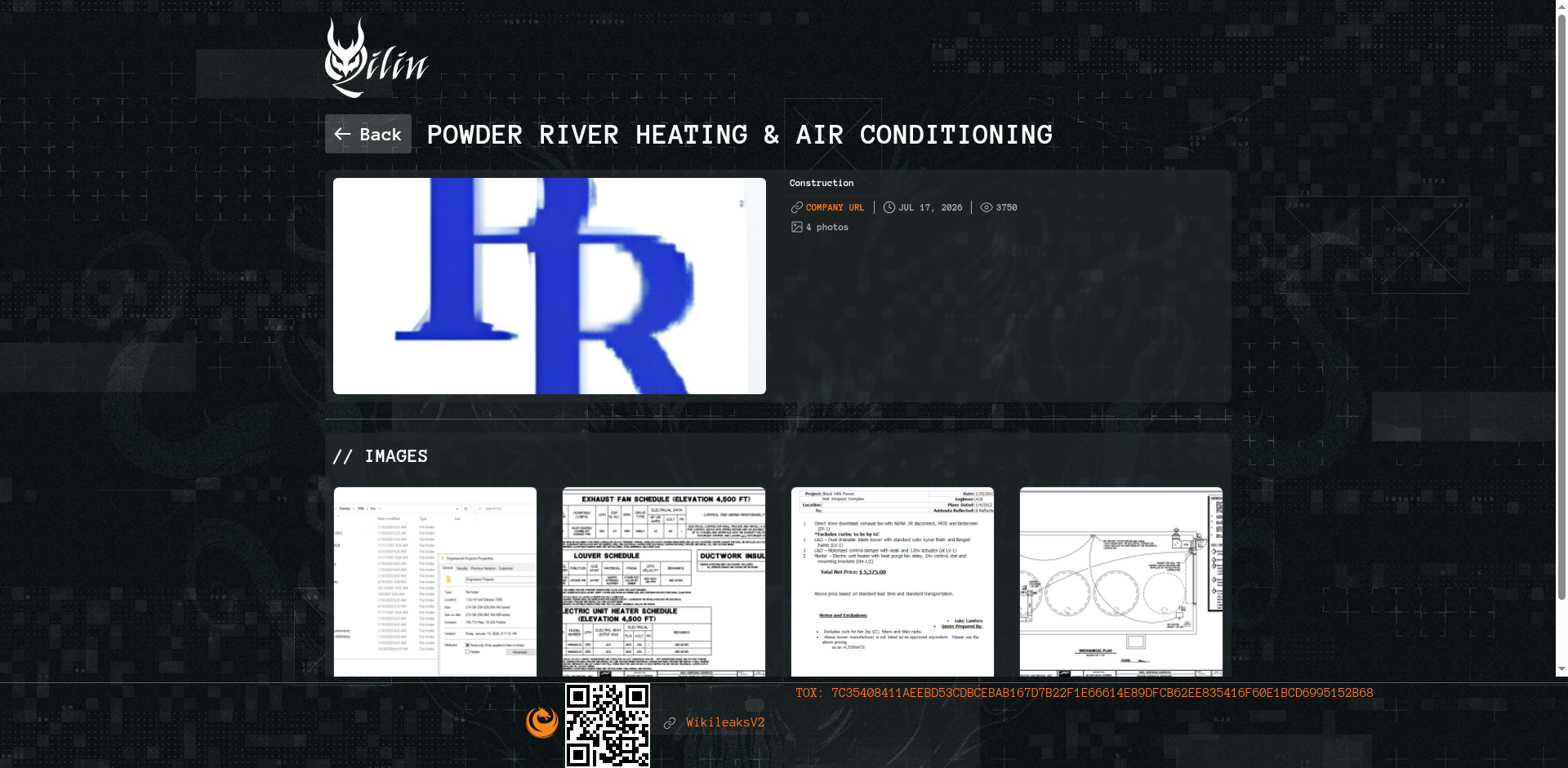The width and height of the screenshot is (1568, 768).
Task: Click the link icon beside WikileaksV2
Action: [670, 723]
